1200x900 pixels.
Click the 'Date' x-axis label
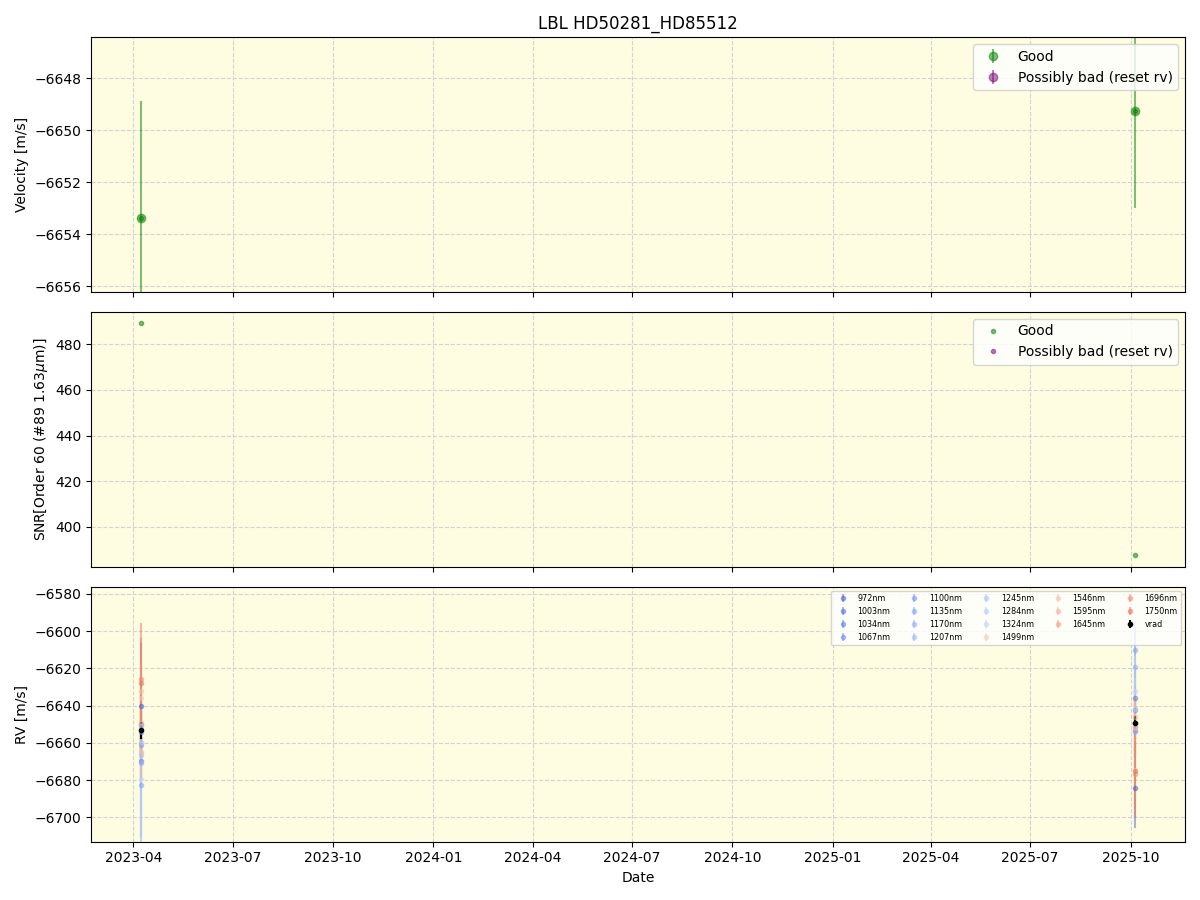click(637, 877)
